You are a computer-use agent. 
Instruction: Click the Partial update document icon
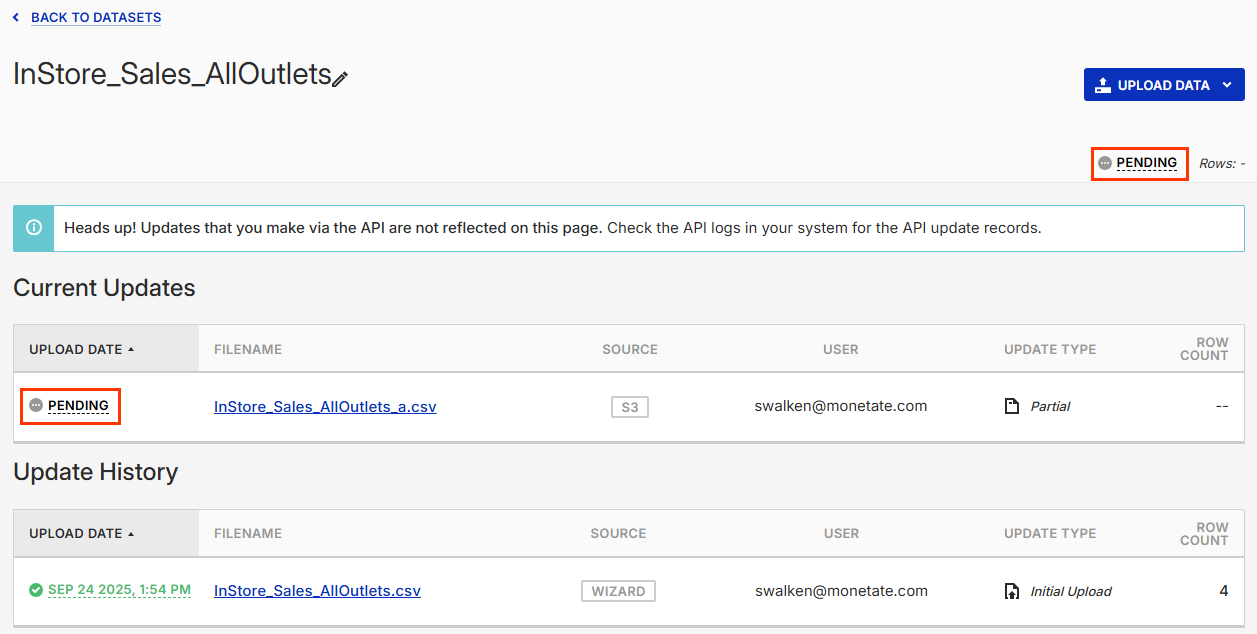click(1012, 406)
